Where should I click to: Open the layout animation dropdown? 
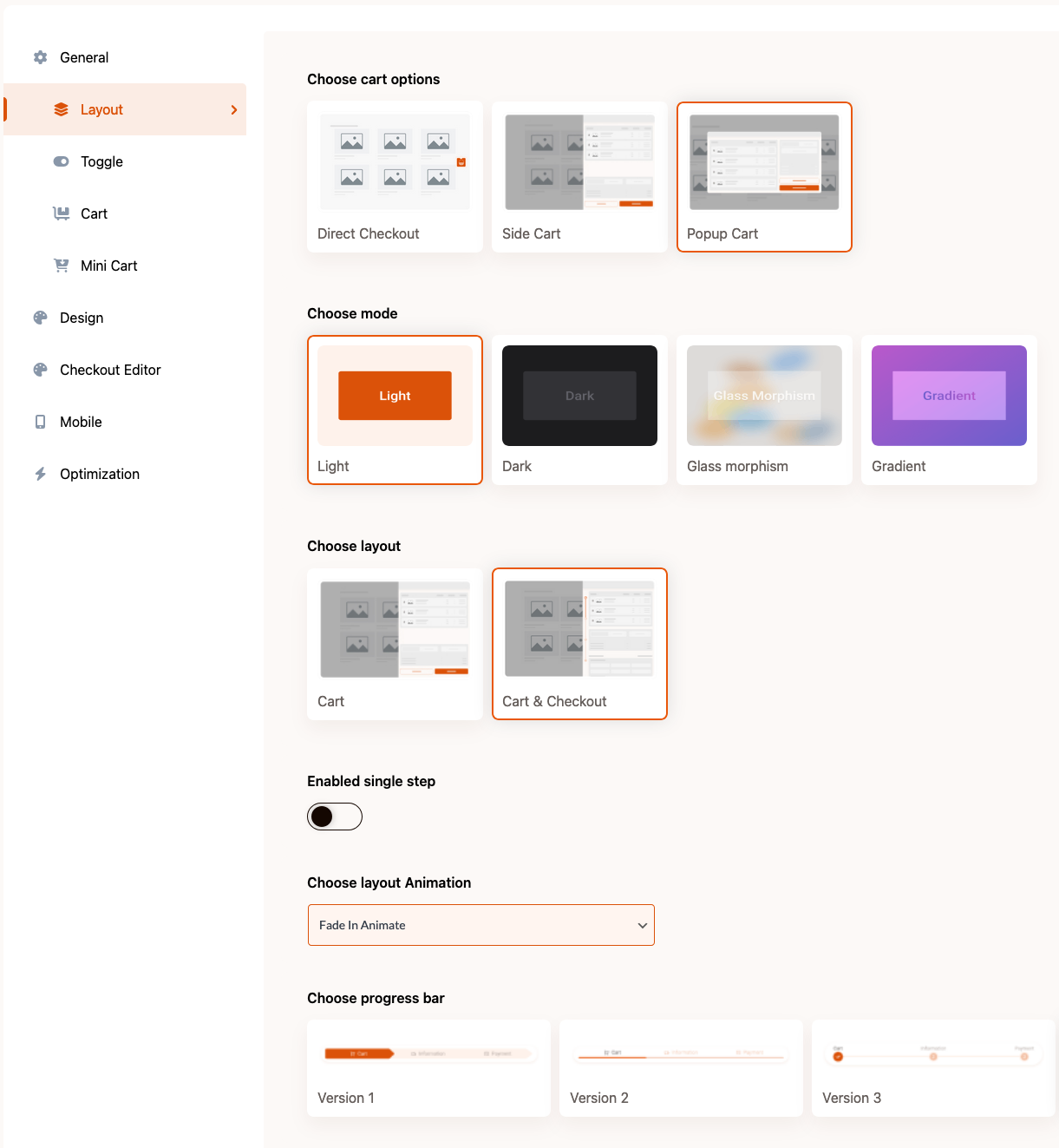tap(481, 925)
